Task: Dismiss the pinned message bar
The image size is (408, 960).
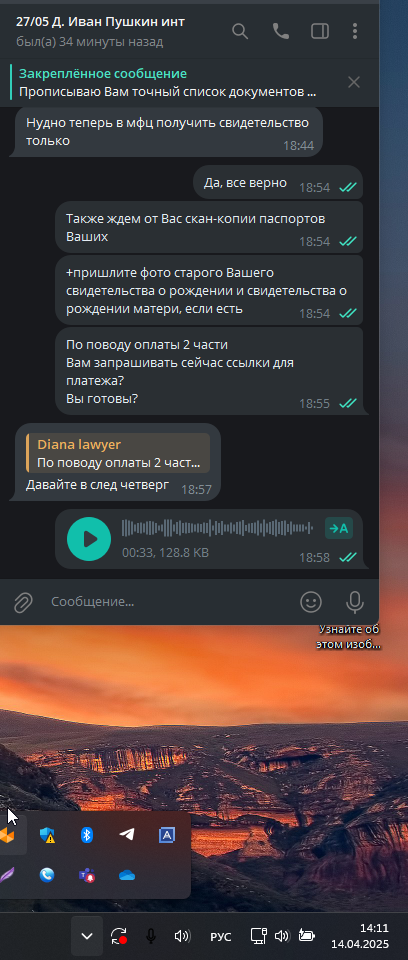Action: click(354, 82)
